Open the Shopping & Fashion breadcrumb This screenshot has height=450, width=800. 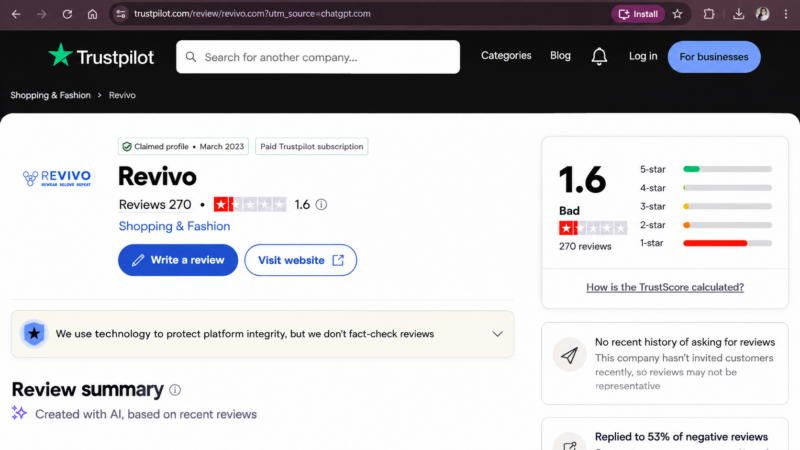[51, 95]
